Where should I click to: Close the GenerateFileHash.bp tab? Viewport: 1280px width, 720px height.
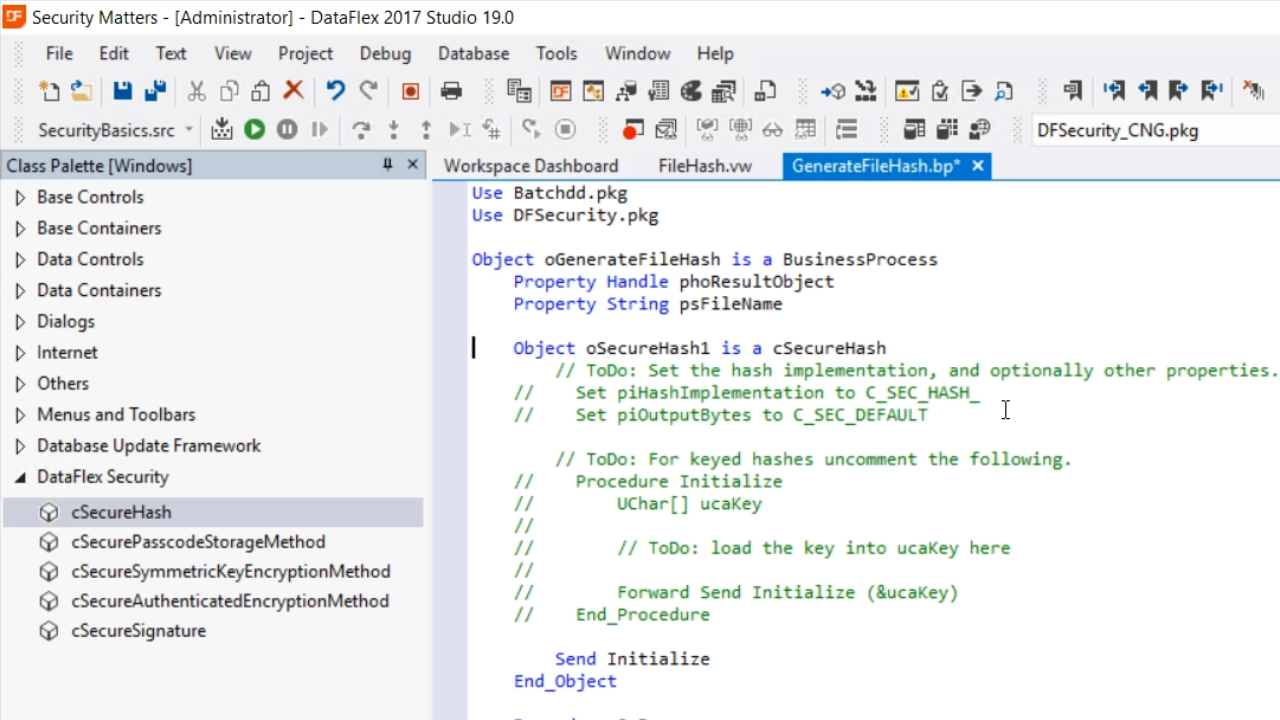978,166
